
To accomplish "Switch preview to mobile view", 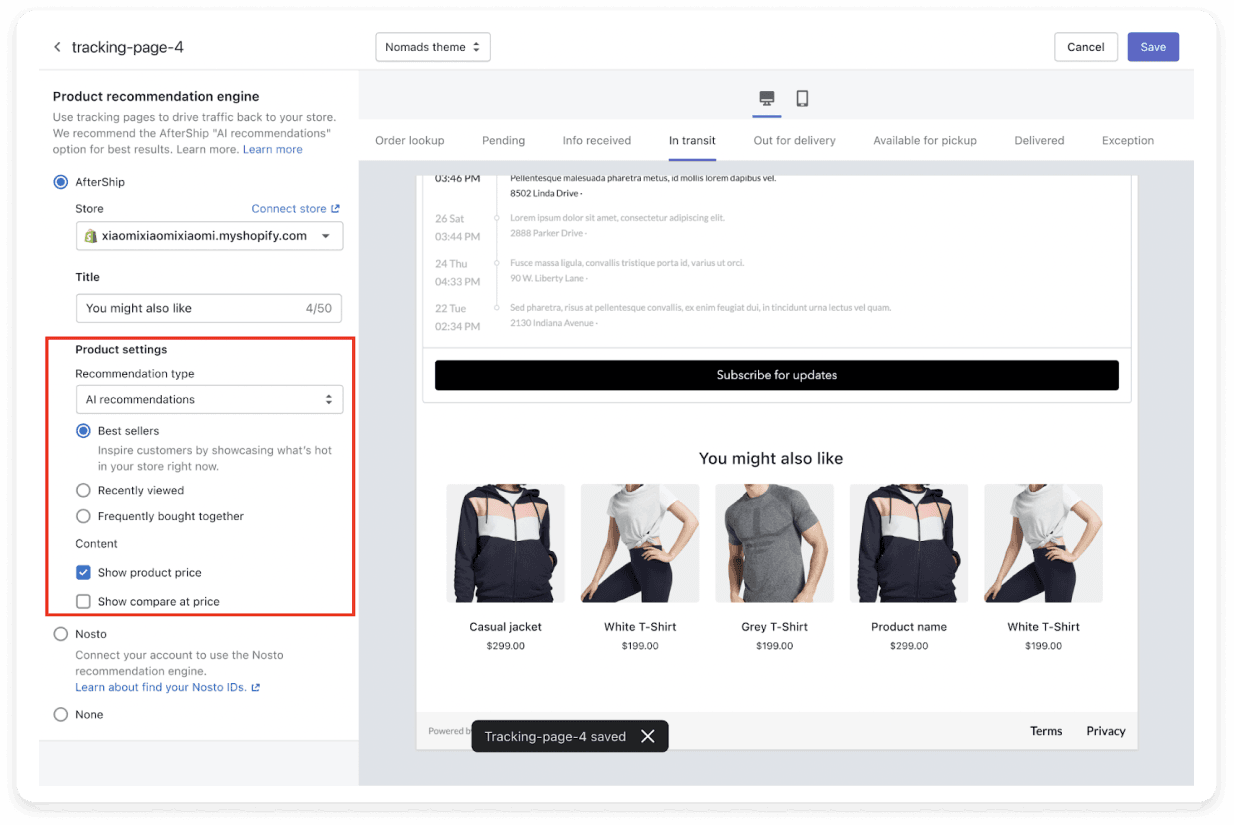I will (802, 99).
